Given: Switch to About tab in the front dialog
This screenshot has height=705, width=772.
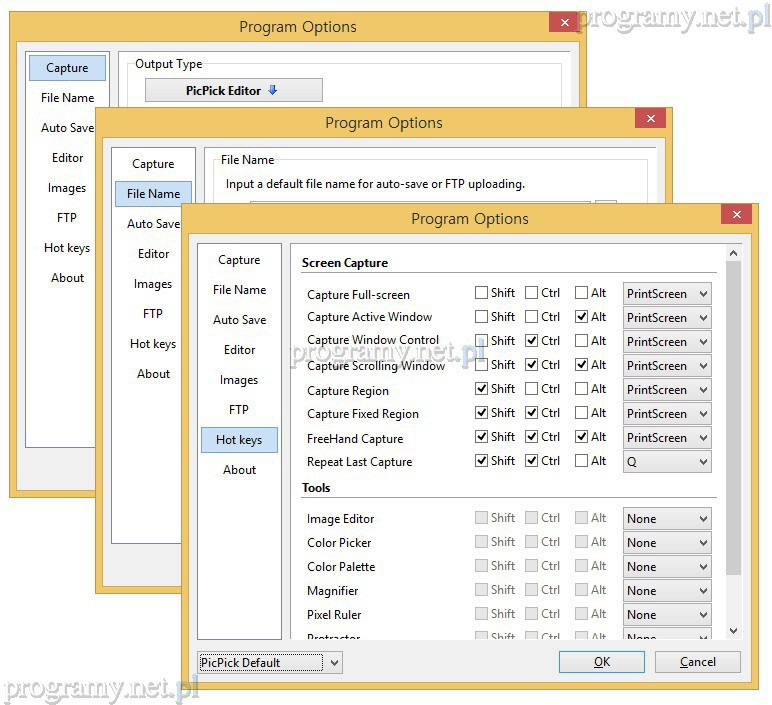Looking at the screenshot, I should pyautogui.click(x=239, y=470).
